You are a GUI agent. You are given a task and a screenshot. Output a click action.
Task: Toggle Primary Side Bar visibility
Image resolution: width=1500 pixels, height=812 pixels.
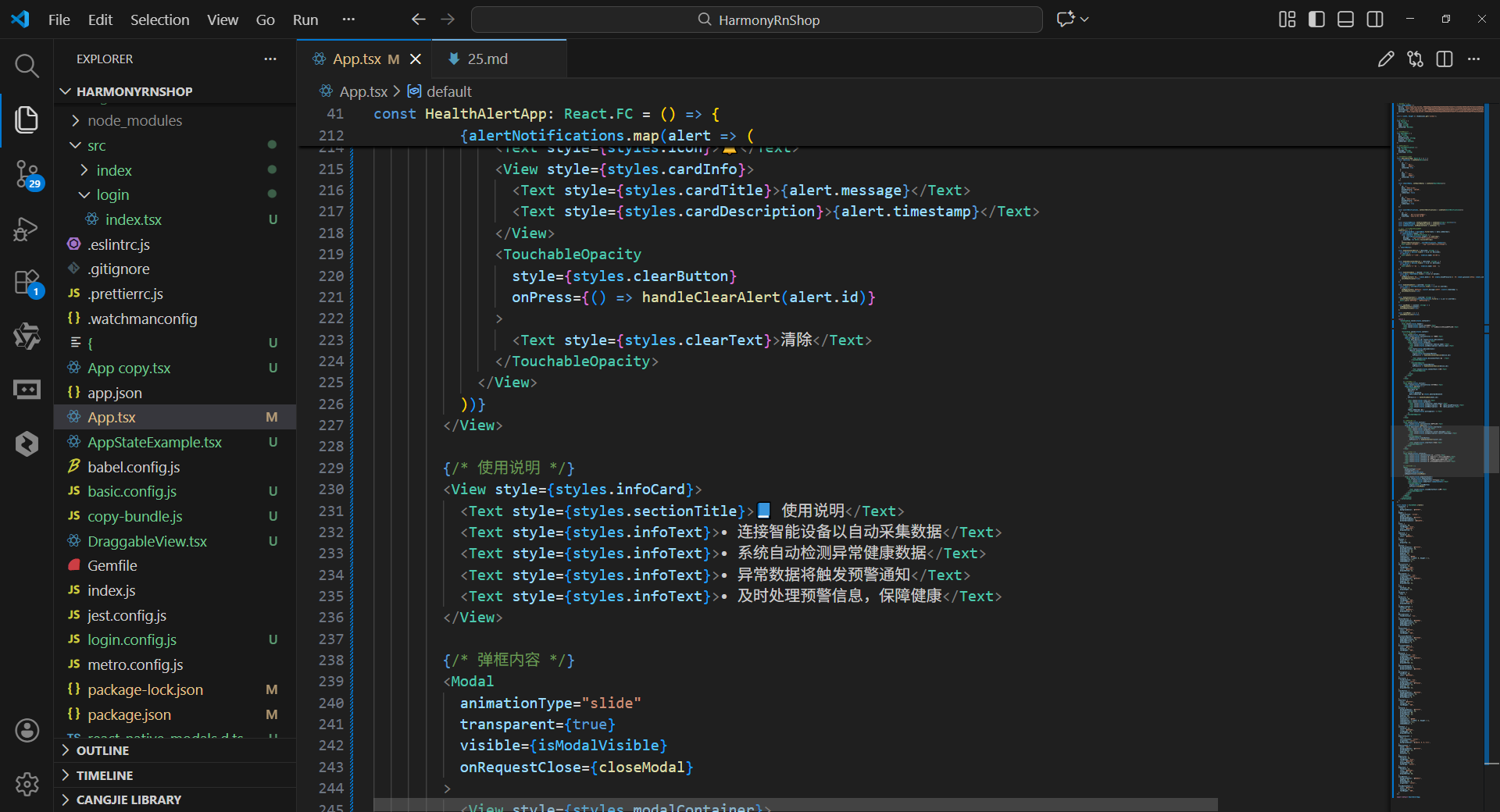(x=1316, y=20)
